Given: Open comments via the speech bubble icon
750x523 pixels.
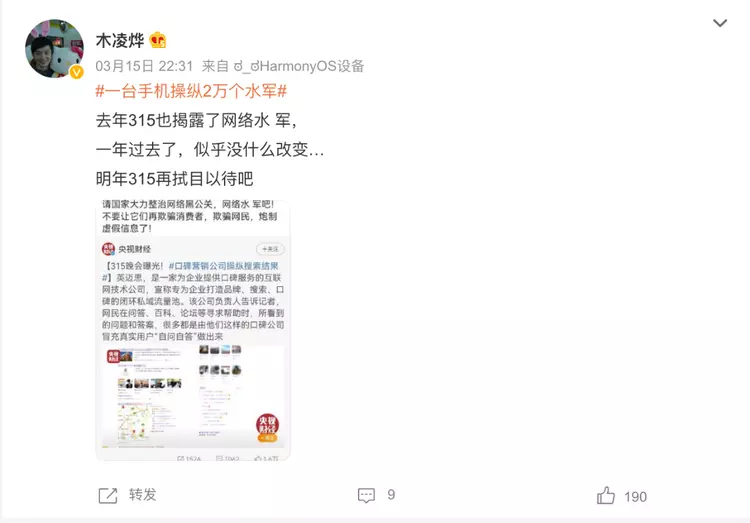Looking at the screenshot, I should click(366, 495).
